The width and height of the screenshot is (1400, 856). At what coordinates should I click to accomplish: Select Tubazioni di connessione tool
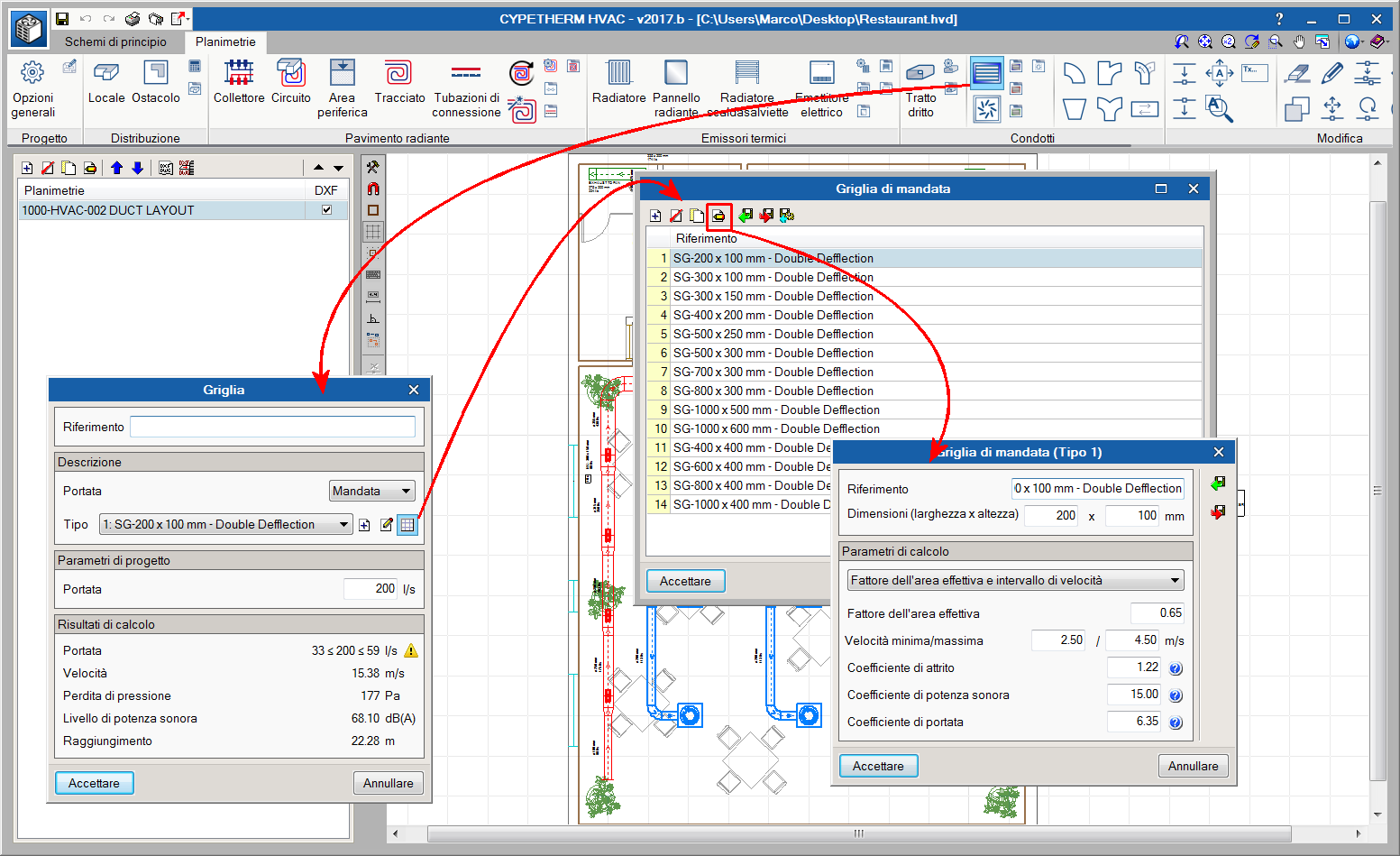point(466,89)
